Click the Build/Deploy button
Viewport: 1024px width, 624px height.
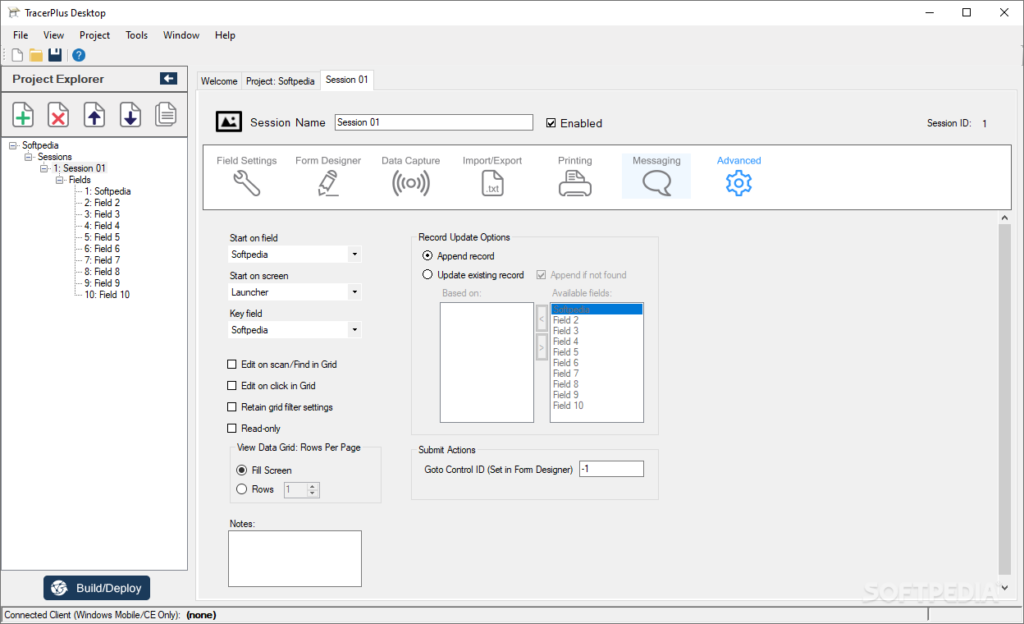[x=97, y=587]
